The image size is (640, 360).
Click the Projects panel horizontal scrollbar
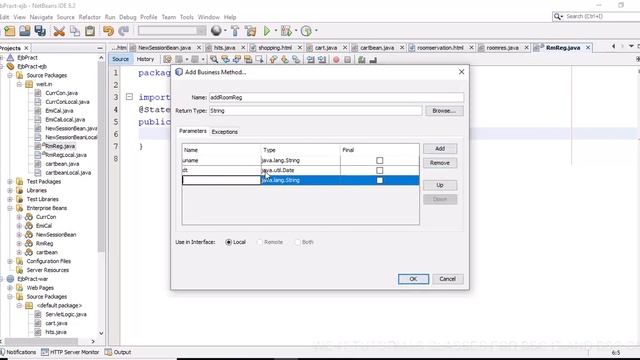pos(41,341)
